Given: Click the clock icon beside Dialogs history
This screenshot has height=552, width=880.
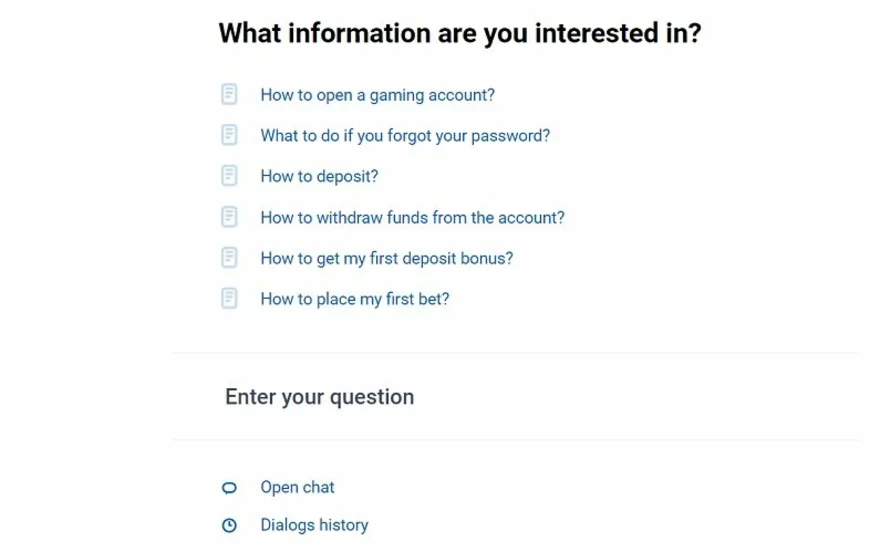Looking at the screenshot, I should point(229,525).
